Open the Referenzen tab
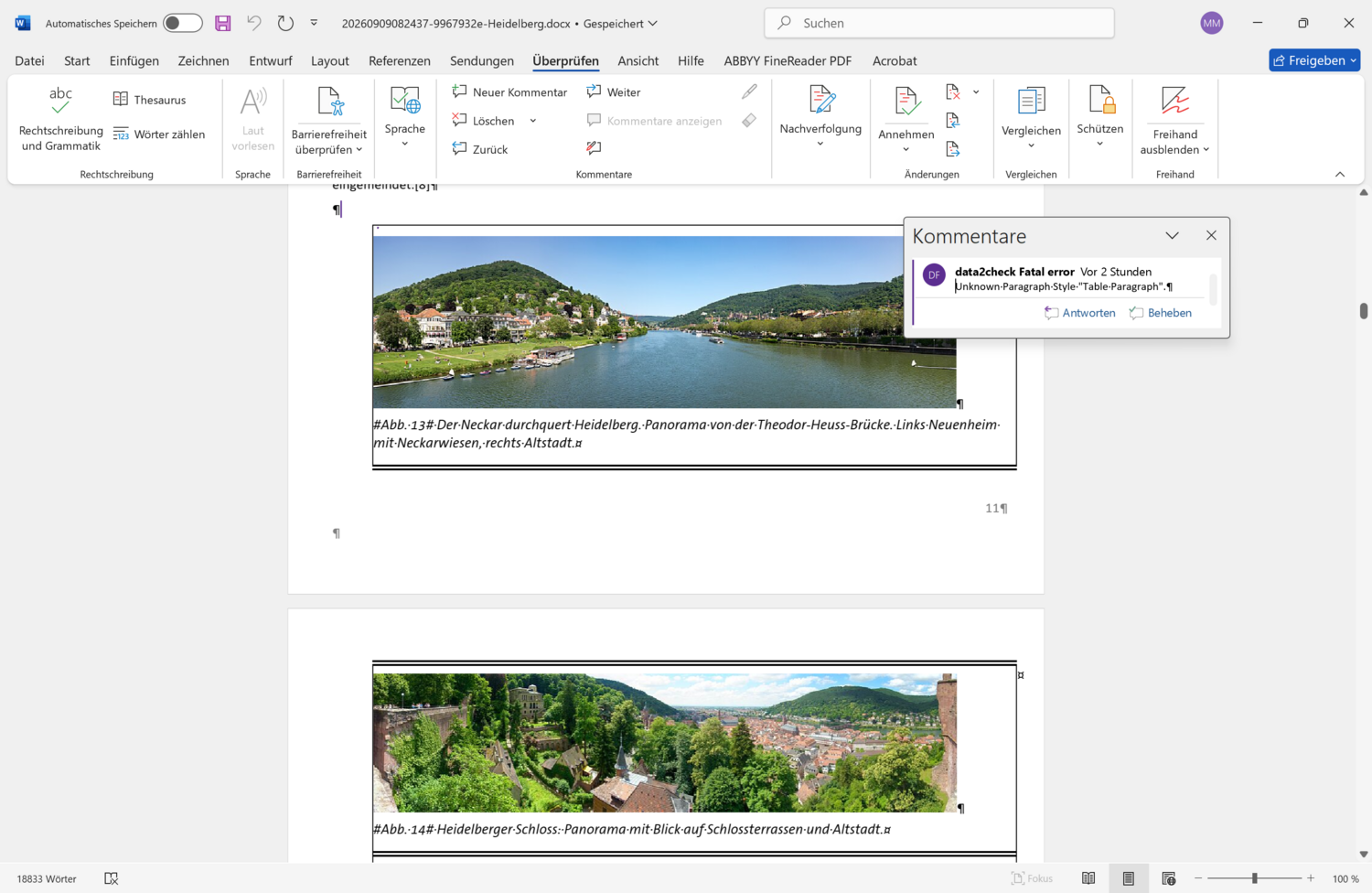The height and width of the screenshot is (893, 1372). tap(400, 60)
